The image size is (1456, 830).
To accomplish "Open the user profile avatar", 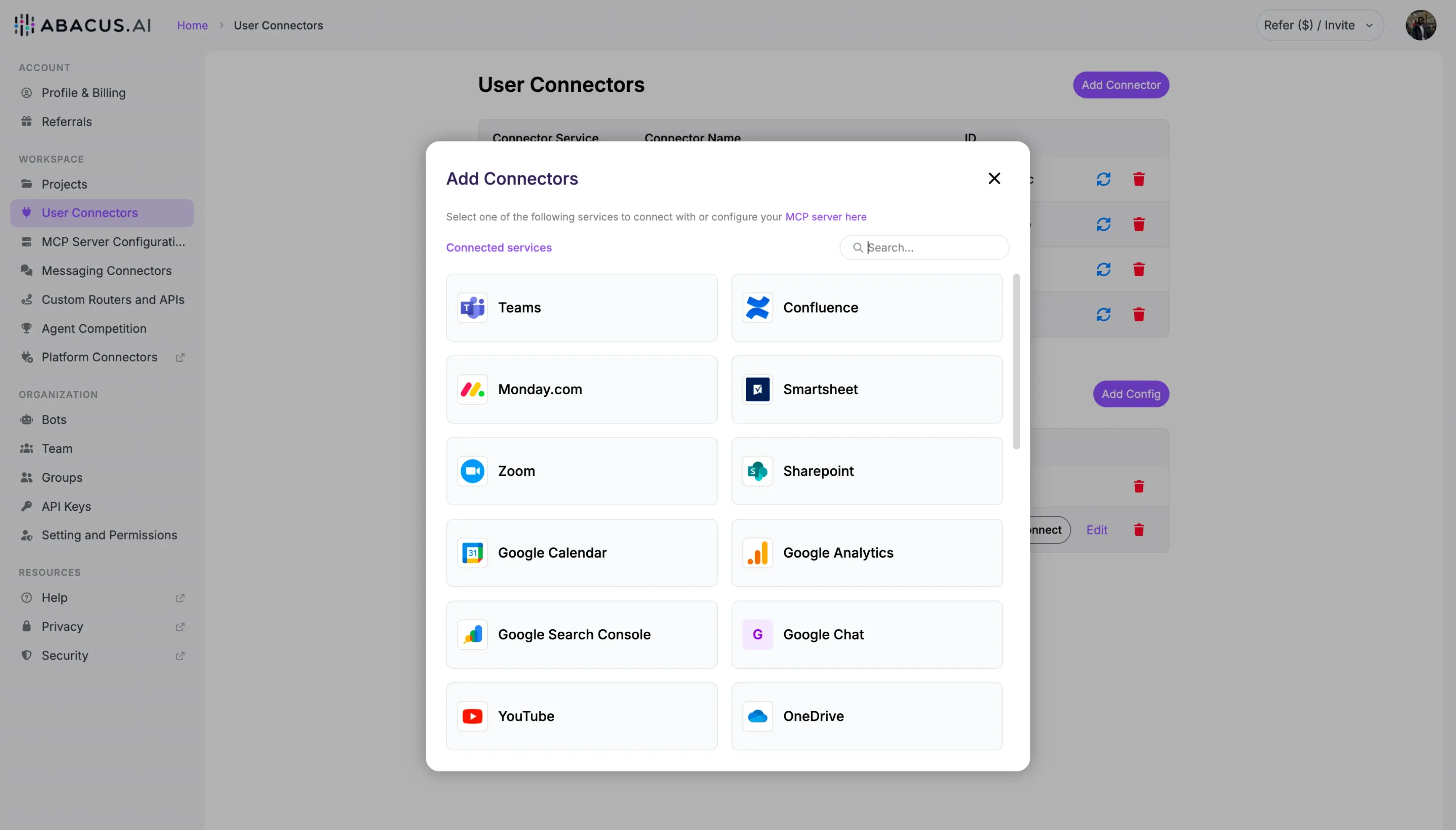I will click(1420, 25).
